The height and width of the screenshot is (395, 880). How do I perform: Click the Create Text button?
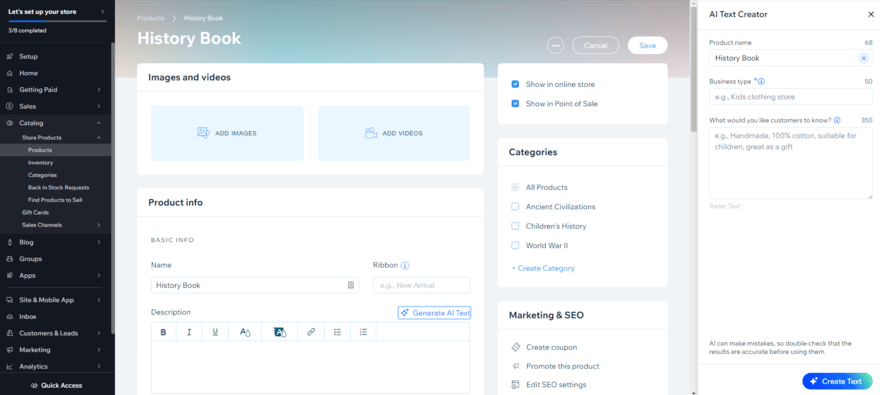[837, 381]
